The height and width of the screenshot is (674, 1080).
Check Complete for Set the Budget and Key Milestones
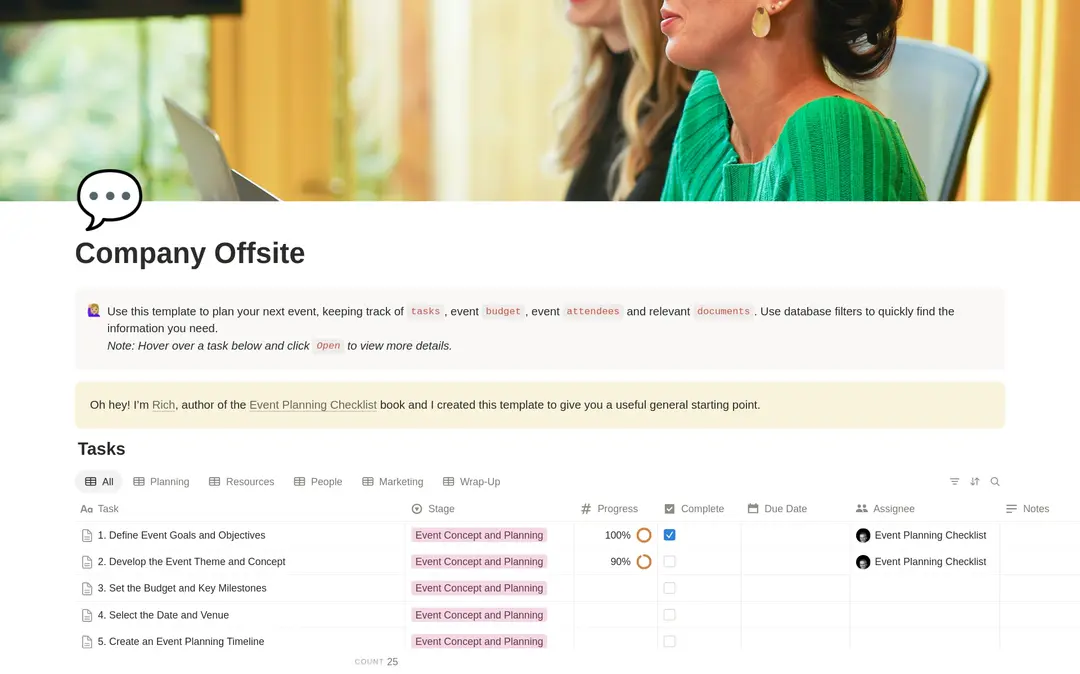click(669, 588)
